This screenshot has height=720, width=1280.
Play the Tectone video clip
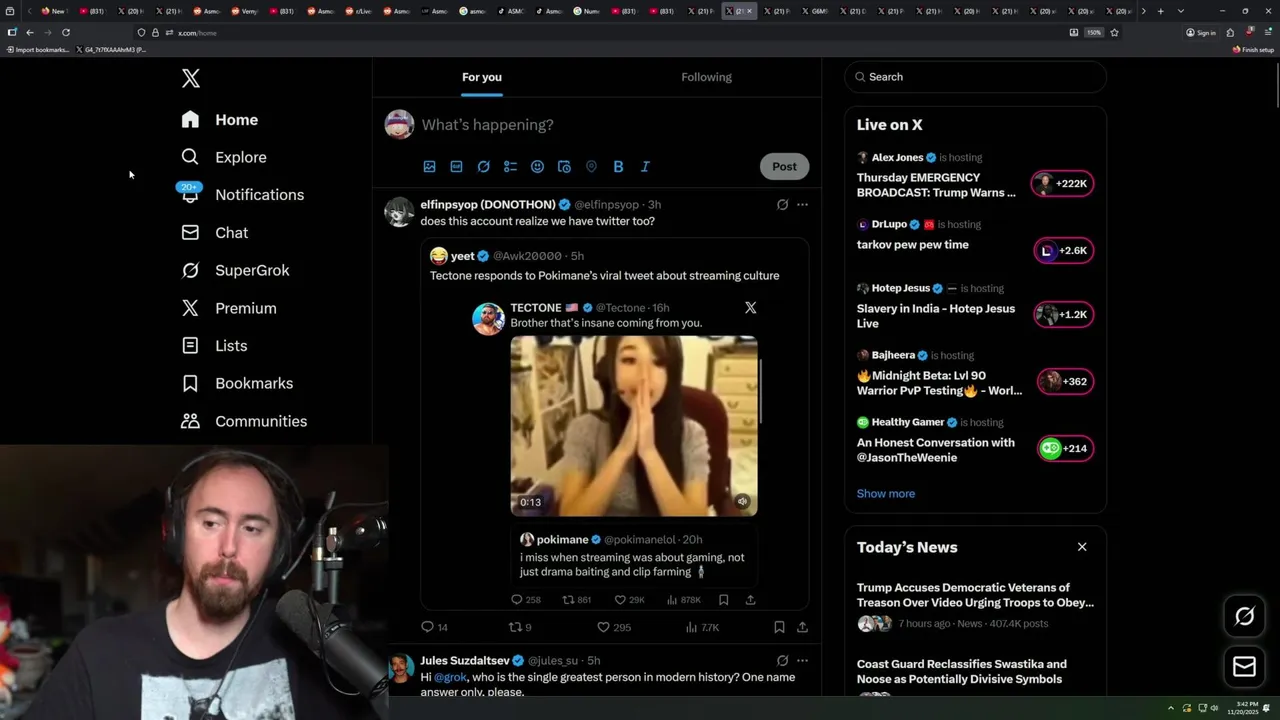point(634,426)
